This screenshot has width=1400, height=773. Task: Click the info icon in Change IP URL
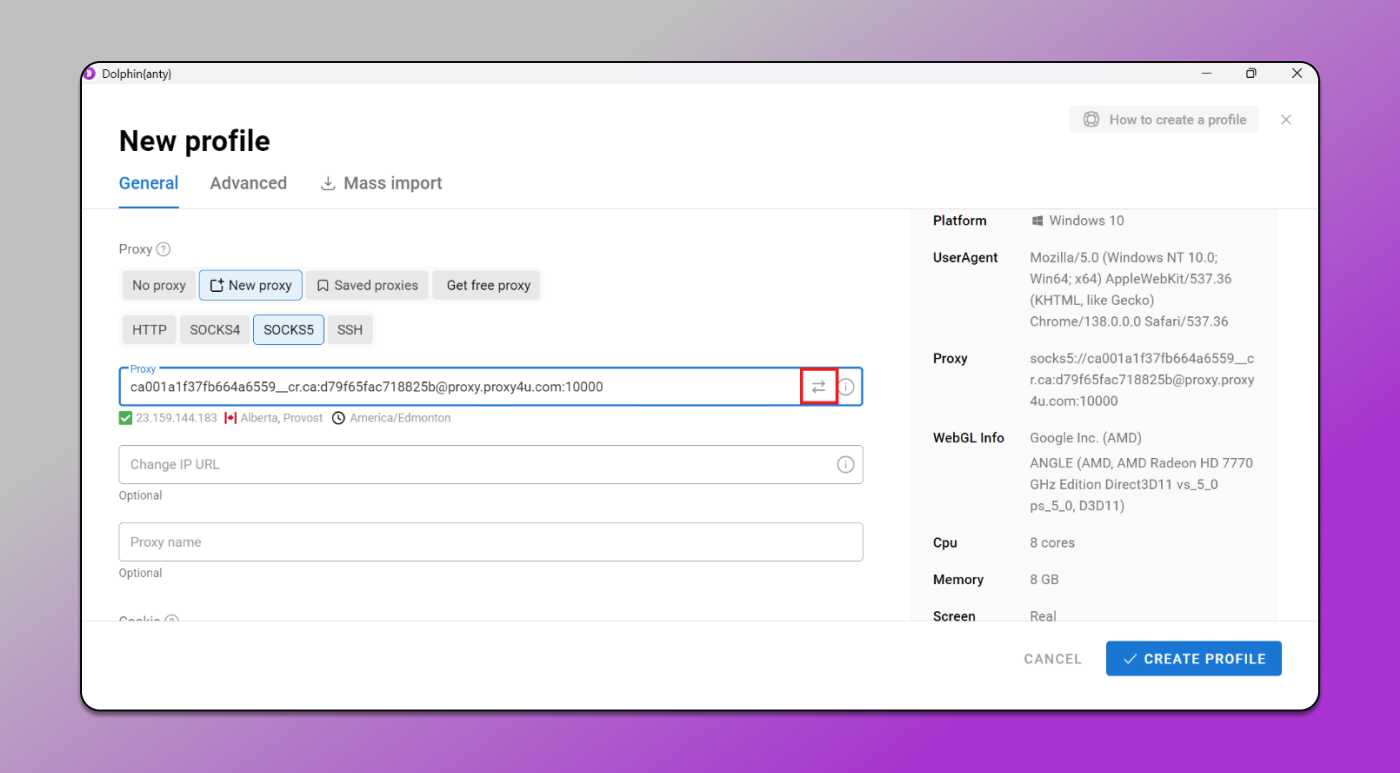pyautogui.click(x=846, y=464)
